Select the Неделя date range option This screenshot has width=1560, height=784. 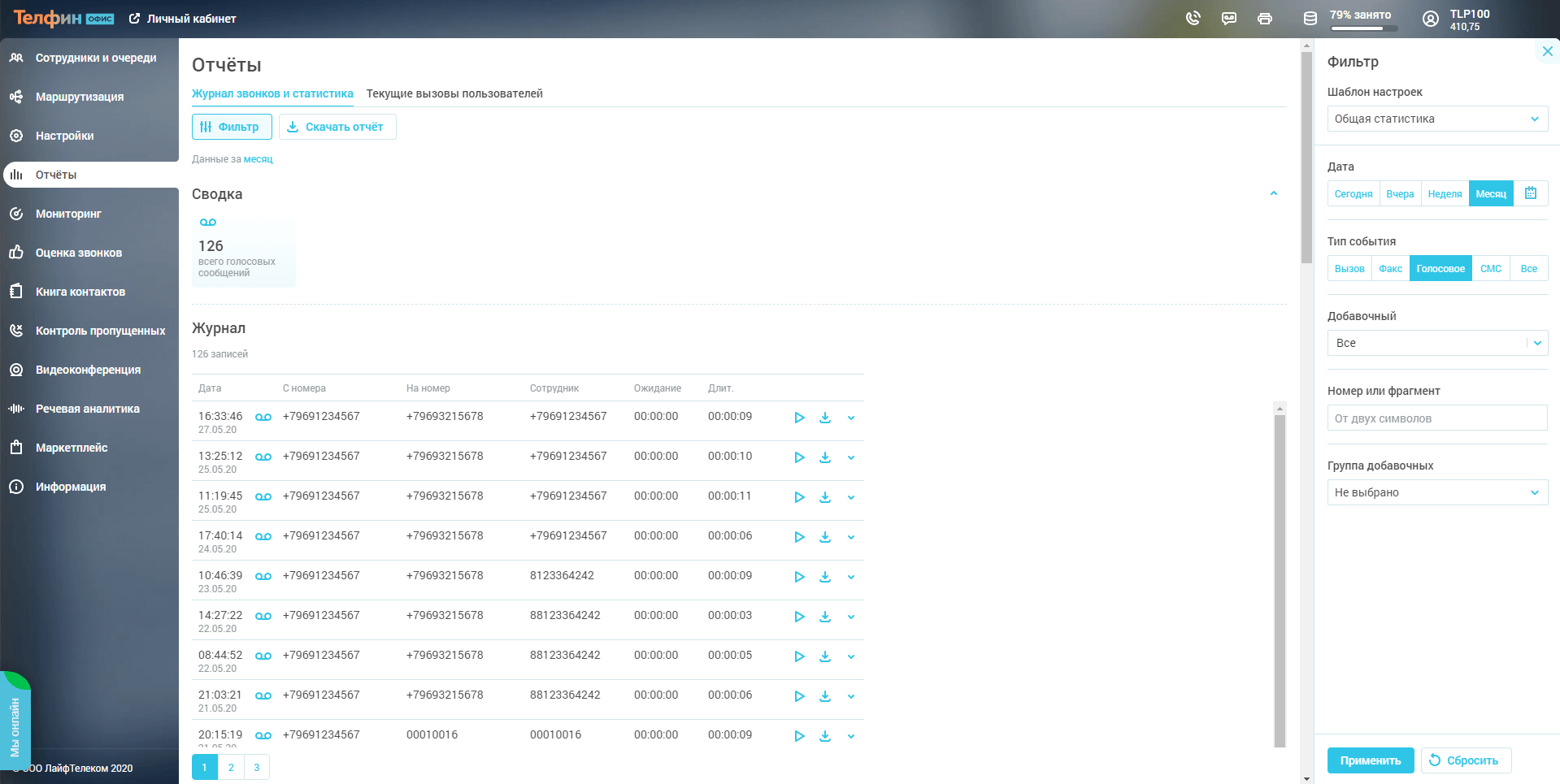1444,194
